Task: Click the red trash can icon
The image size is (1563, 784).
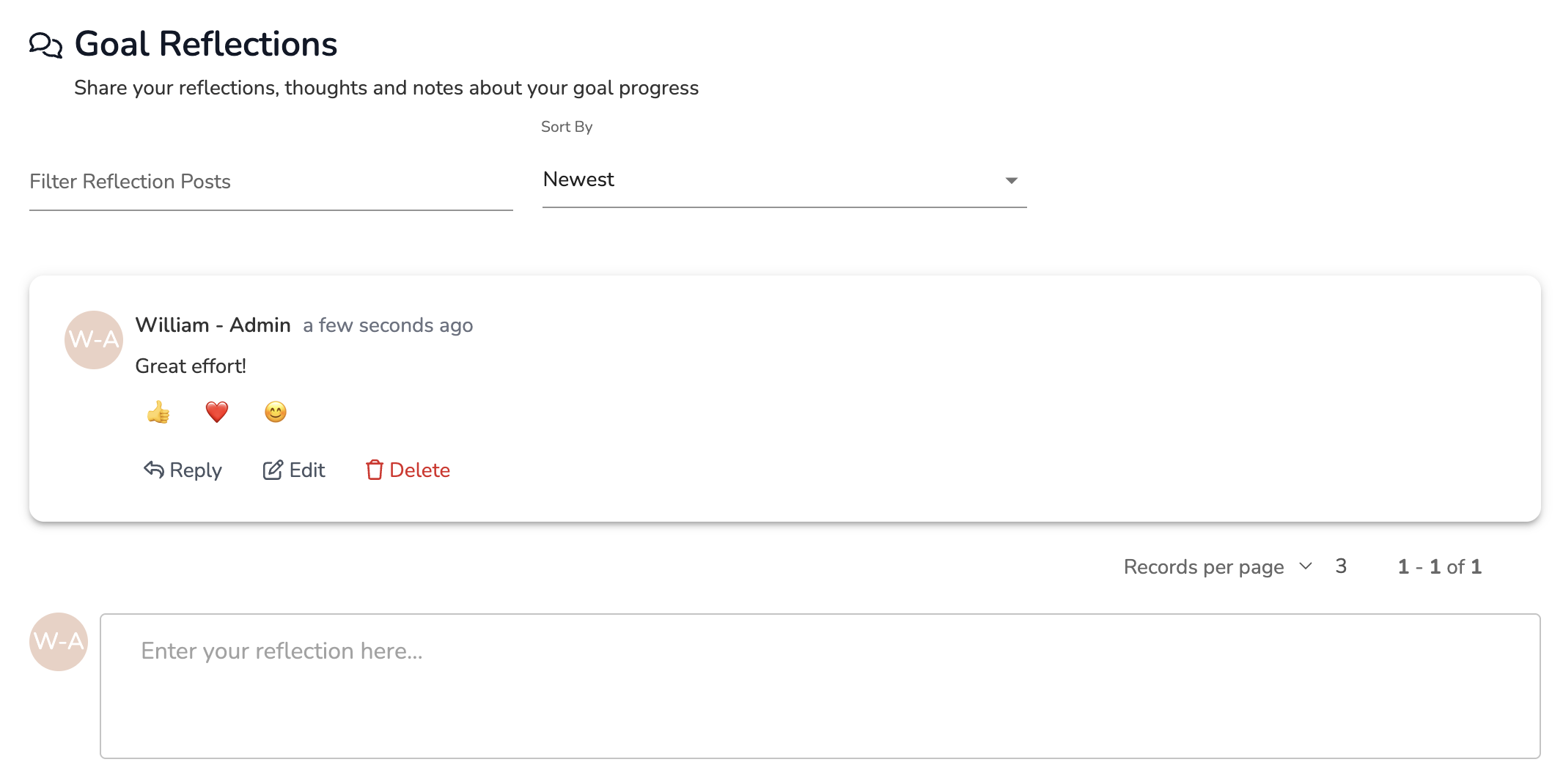Action: coord(375,470)
